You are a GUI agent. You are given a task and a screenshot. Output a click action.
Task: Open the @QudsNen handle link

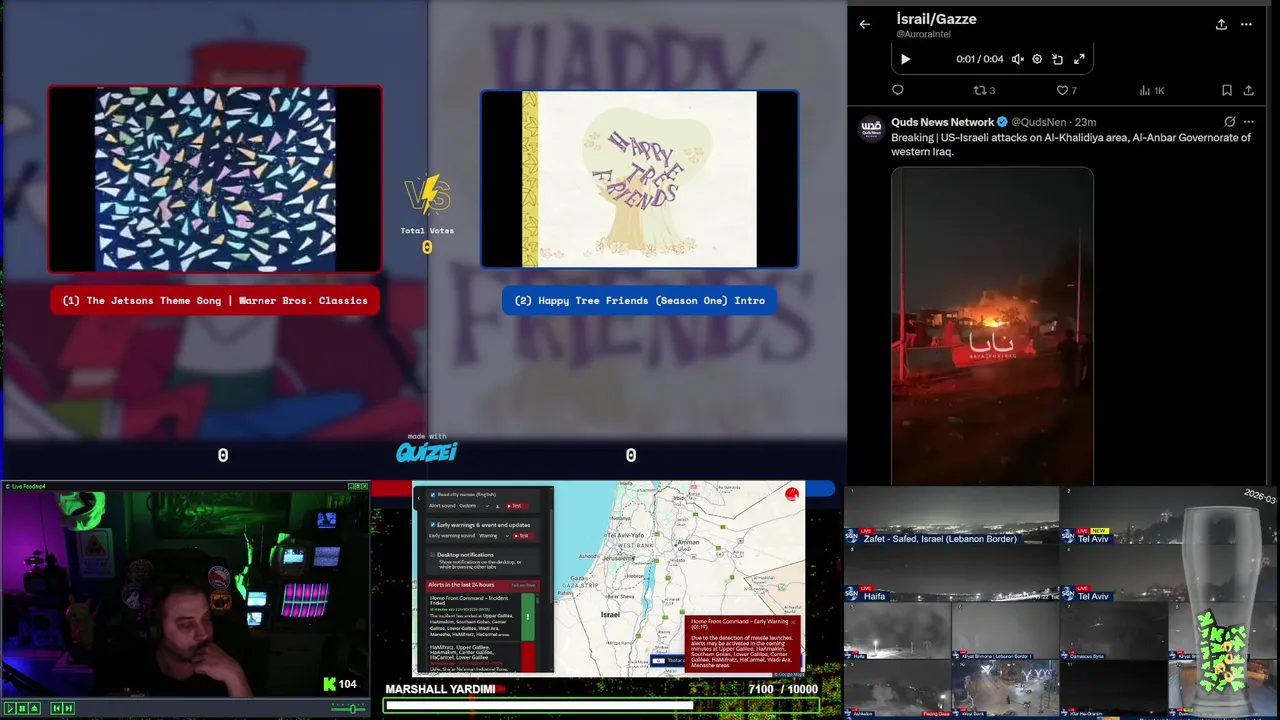[x=1038, y=122]
